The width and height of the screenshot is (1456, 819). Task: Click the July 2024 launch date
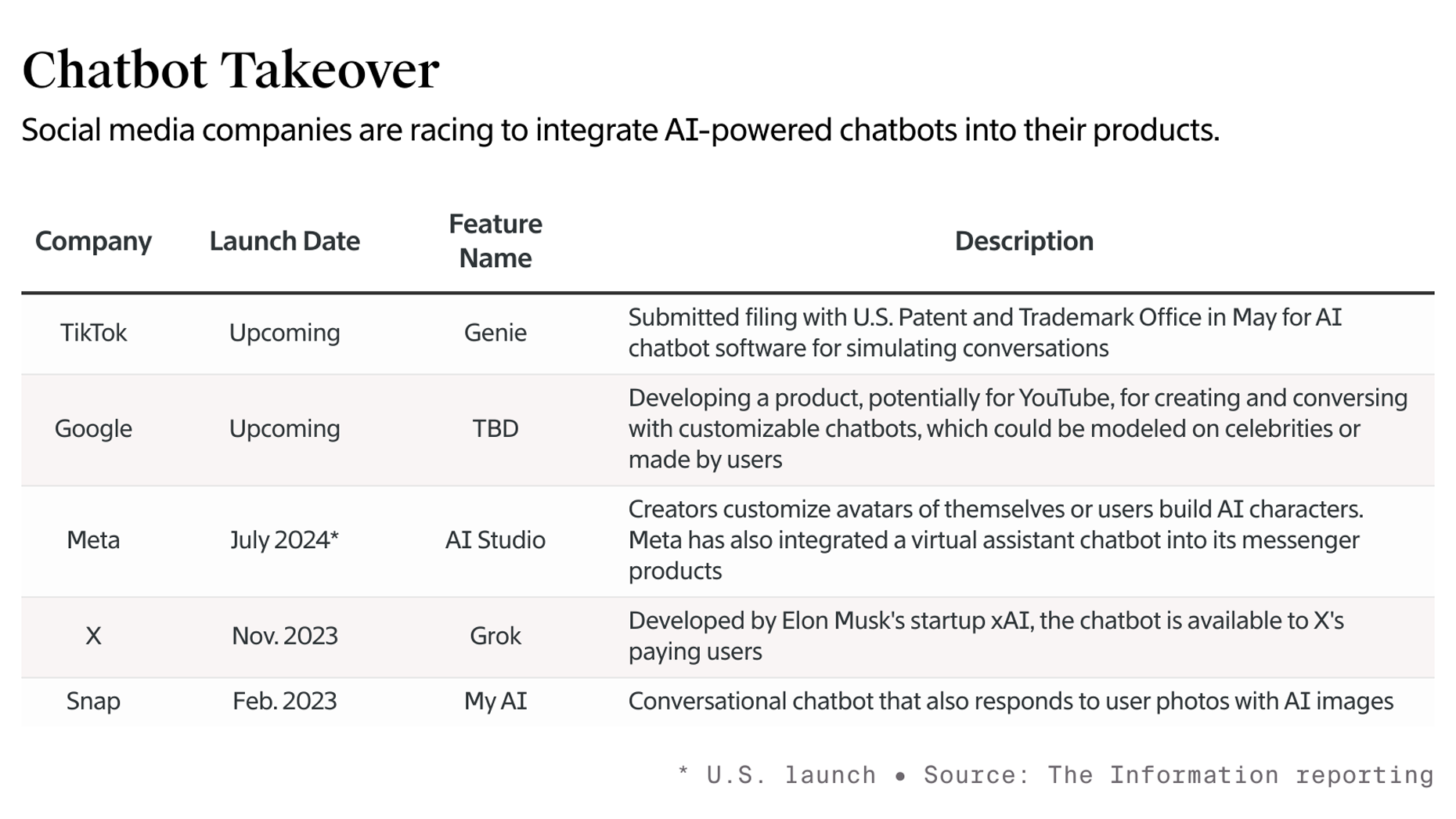[284, 540]
